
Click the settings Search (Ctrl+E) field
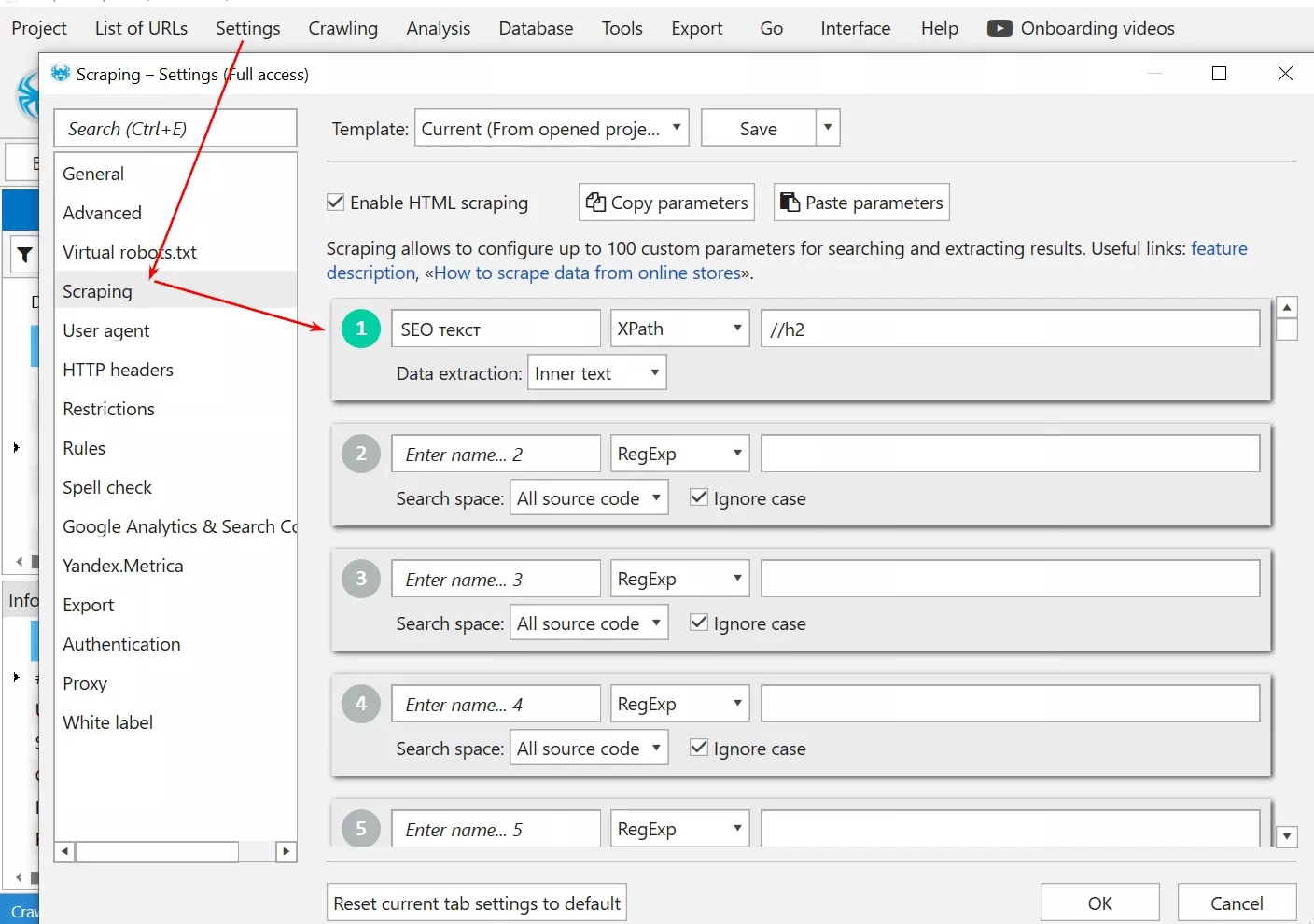click(175, 128)
